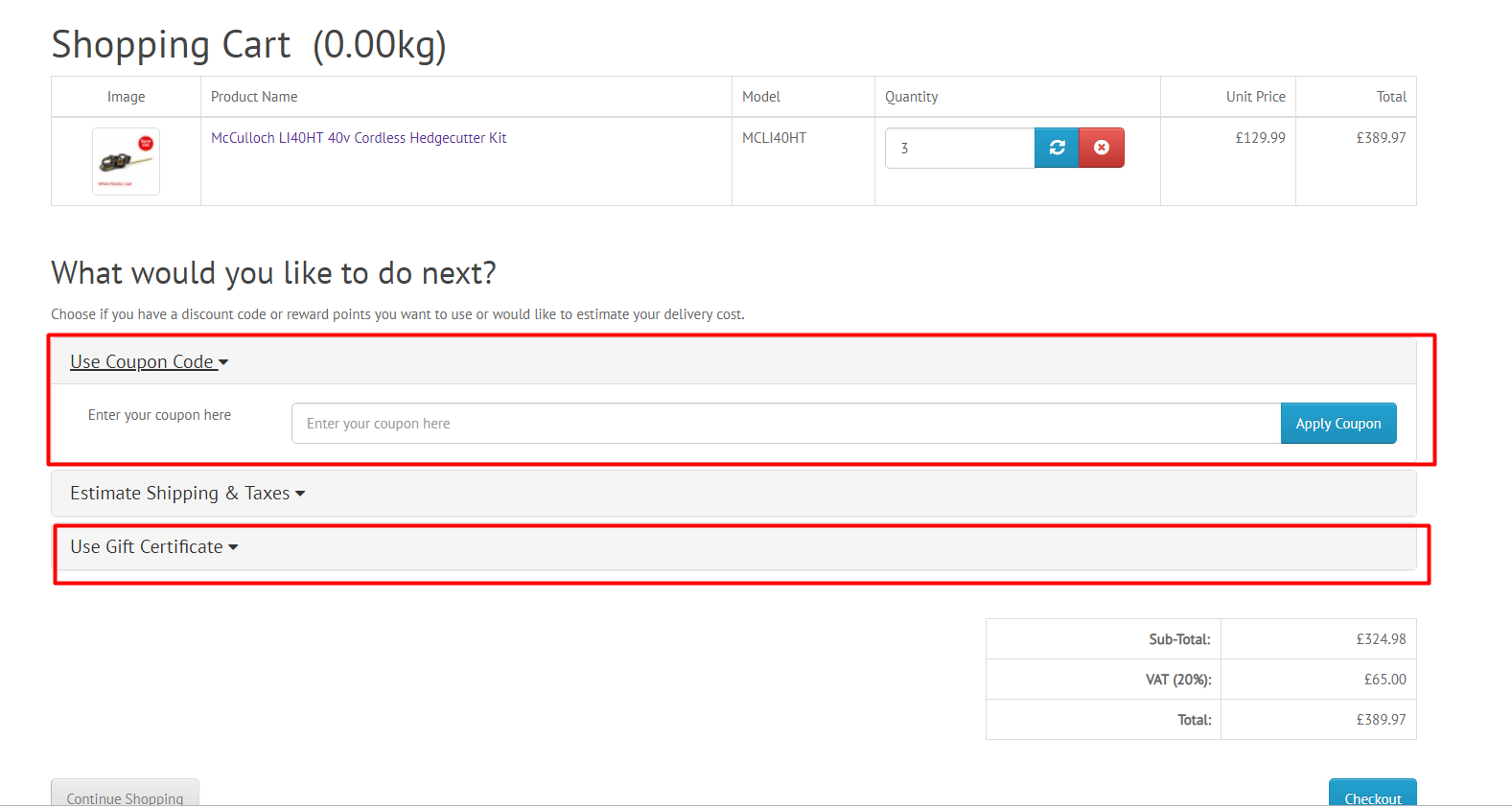
Task: Collapse the Use Coupon Code section title
Action: (142, 362)
